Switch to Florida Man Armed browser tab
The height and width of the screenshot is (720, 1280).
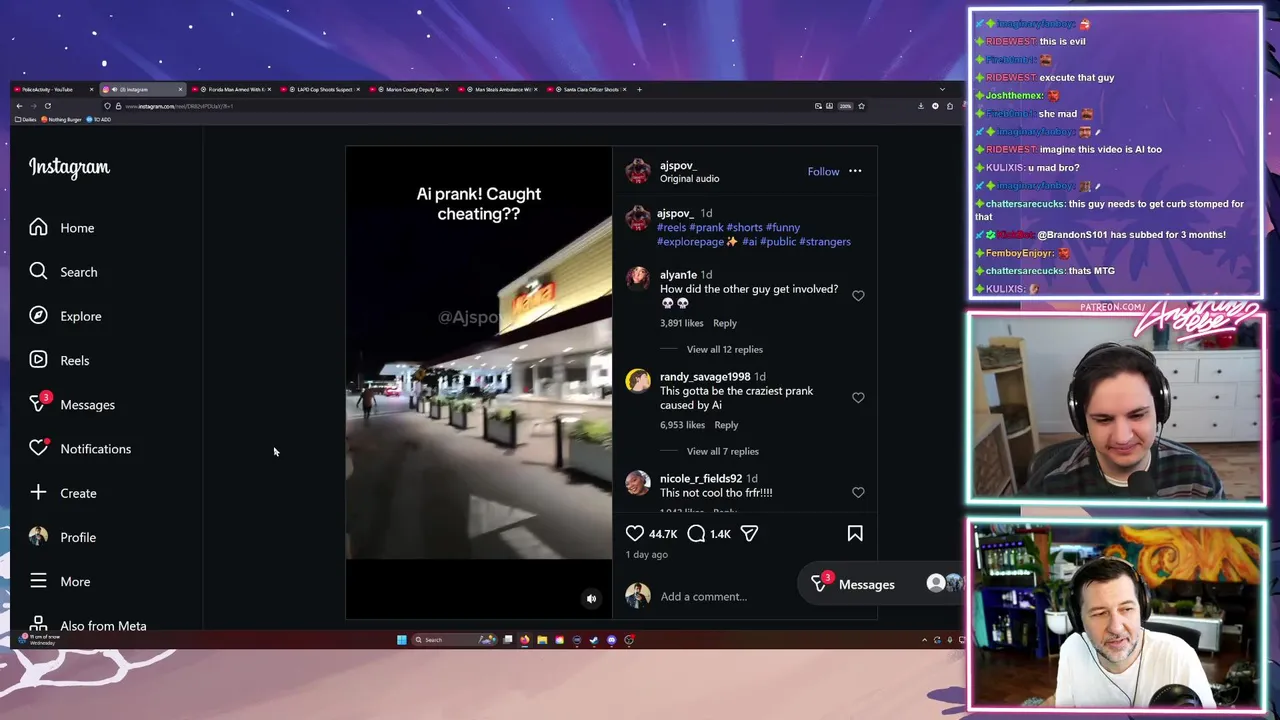[x=232, y=89]
